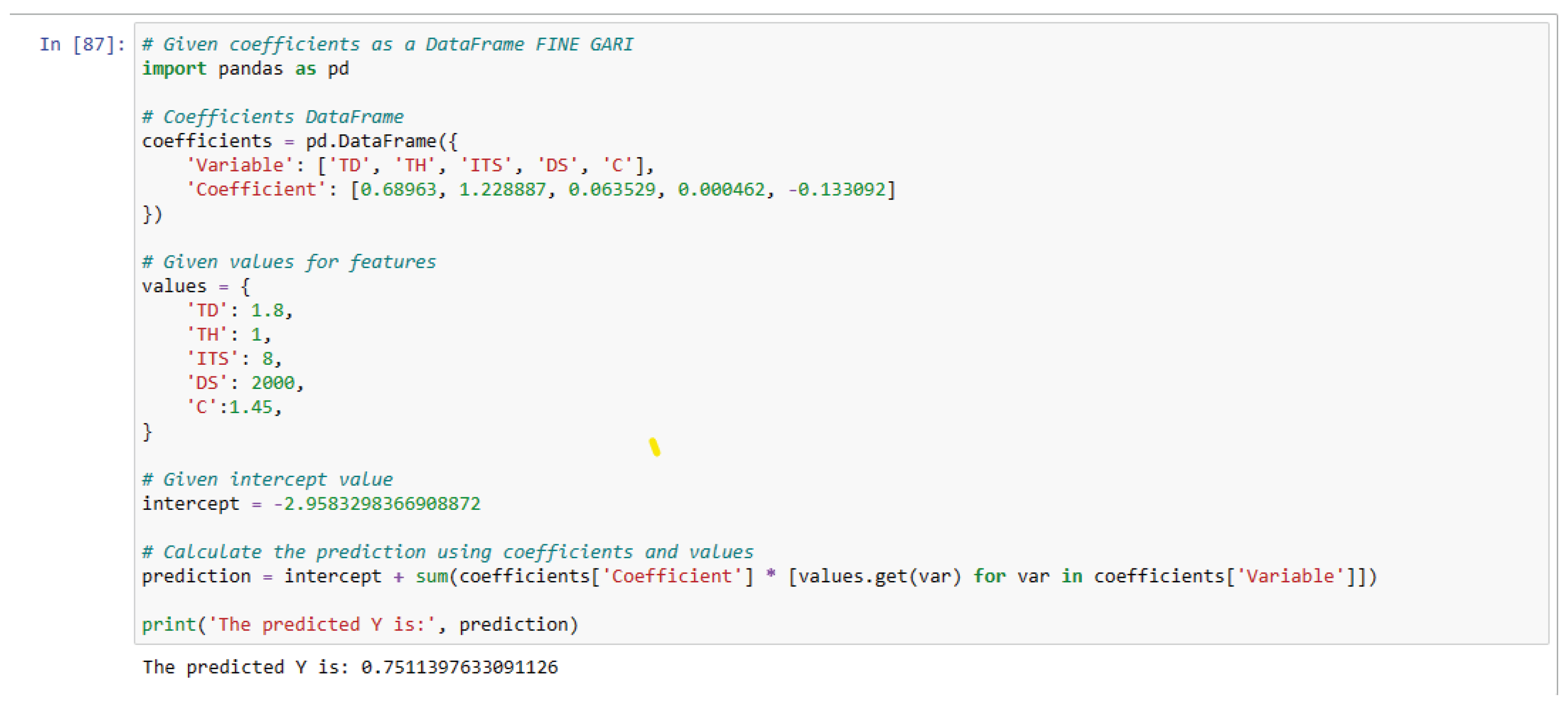Screen dimensions: 1568x709
Task: Click the 'import pandas as pd' line
Action: (x=245, y=69)
